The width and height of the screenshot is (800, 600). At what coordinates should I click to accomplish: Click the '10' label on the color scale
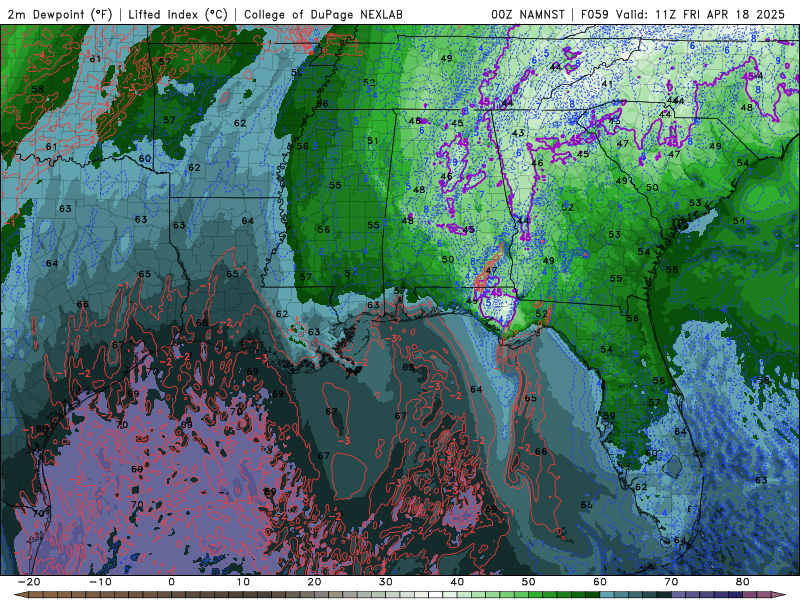243,582
